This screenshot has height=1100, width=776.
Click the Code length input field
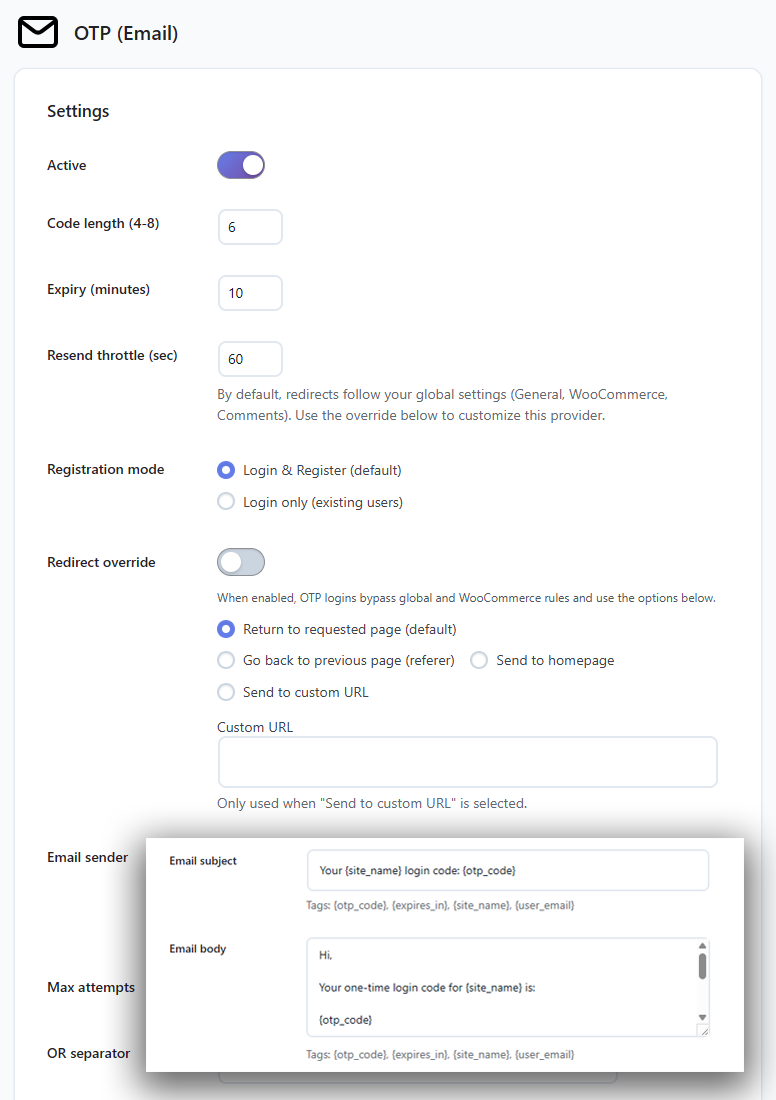[x=250, y=227]
